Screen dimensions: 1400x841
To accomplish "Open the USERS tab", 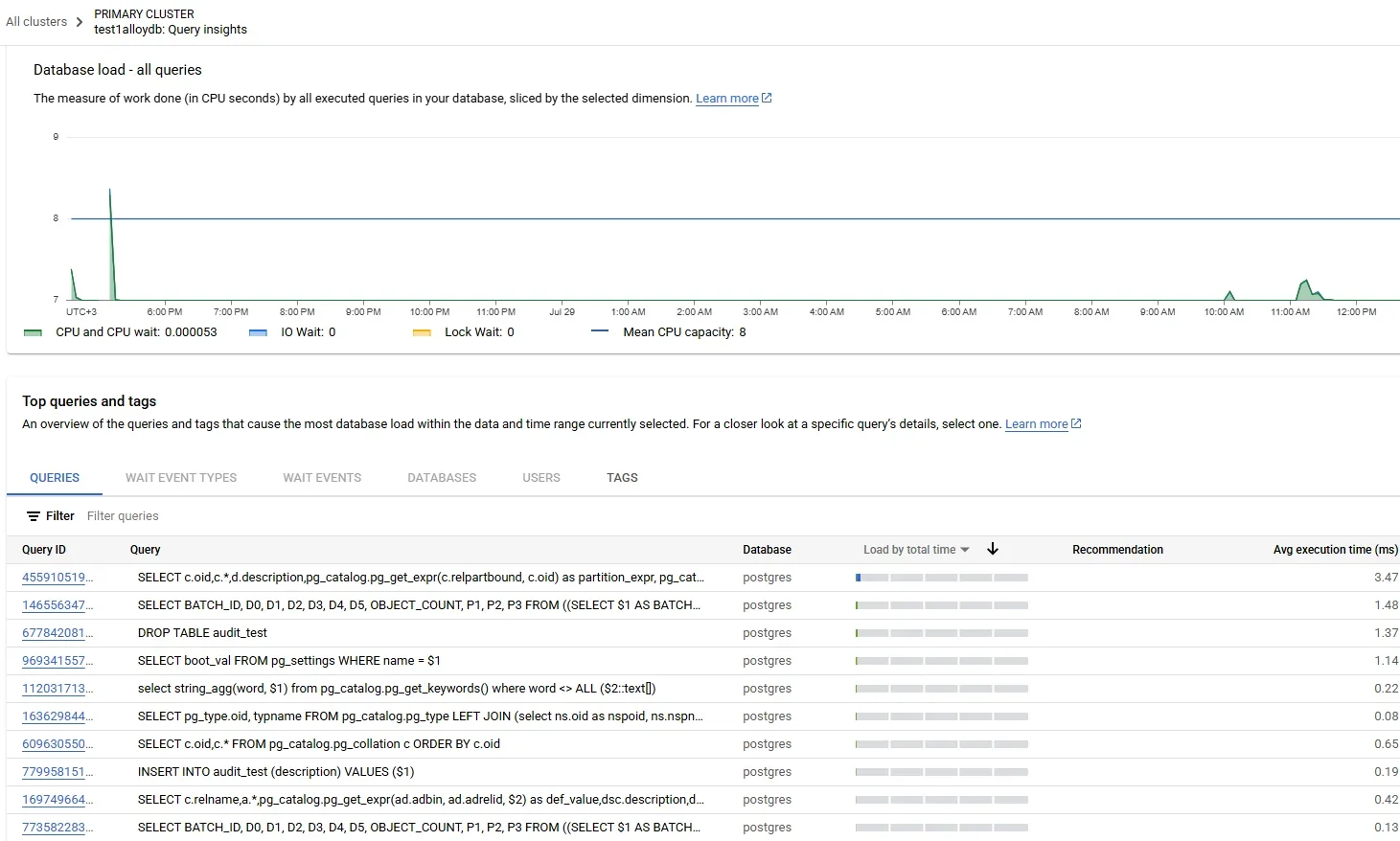I will coord(540,477).
